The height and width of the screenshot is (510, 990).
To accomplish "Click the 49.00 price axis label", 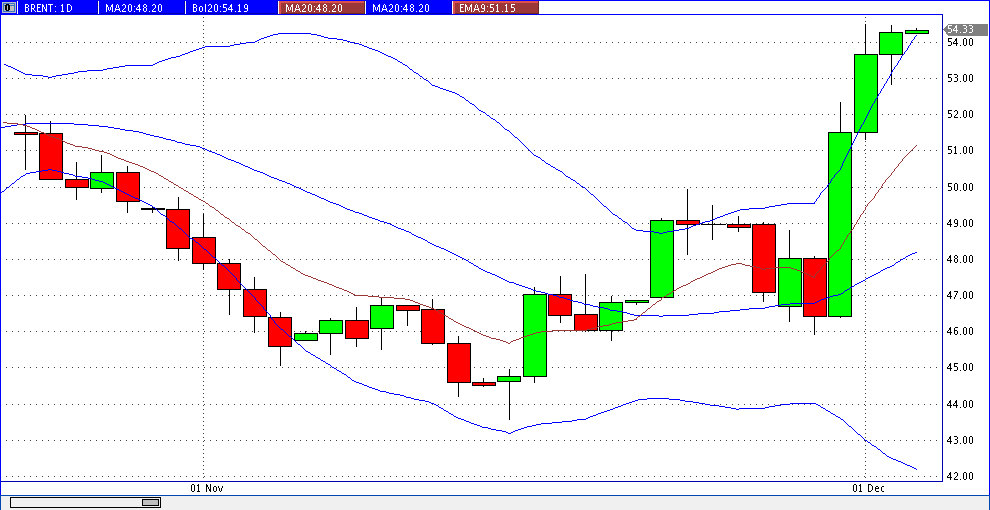I will 960,223.
